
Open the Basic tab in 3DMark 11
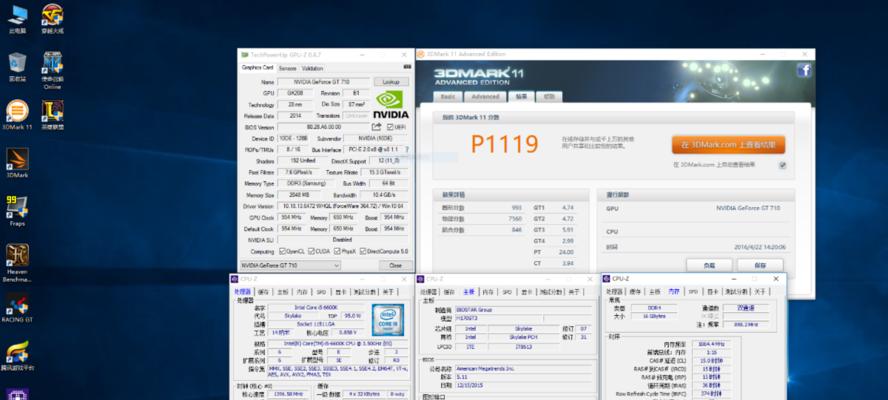click(448, 97)
